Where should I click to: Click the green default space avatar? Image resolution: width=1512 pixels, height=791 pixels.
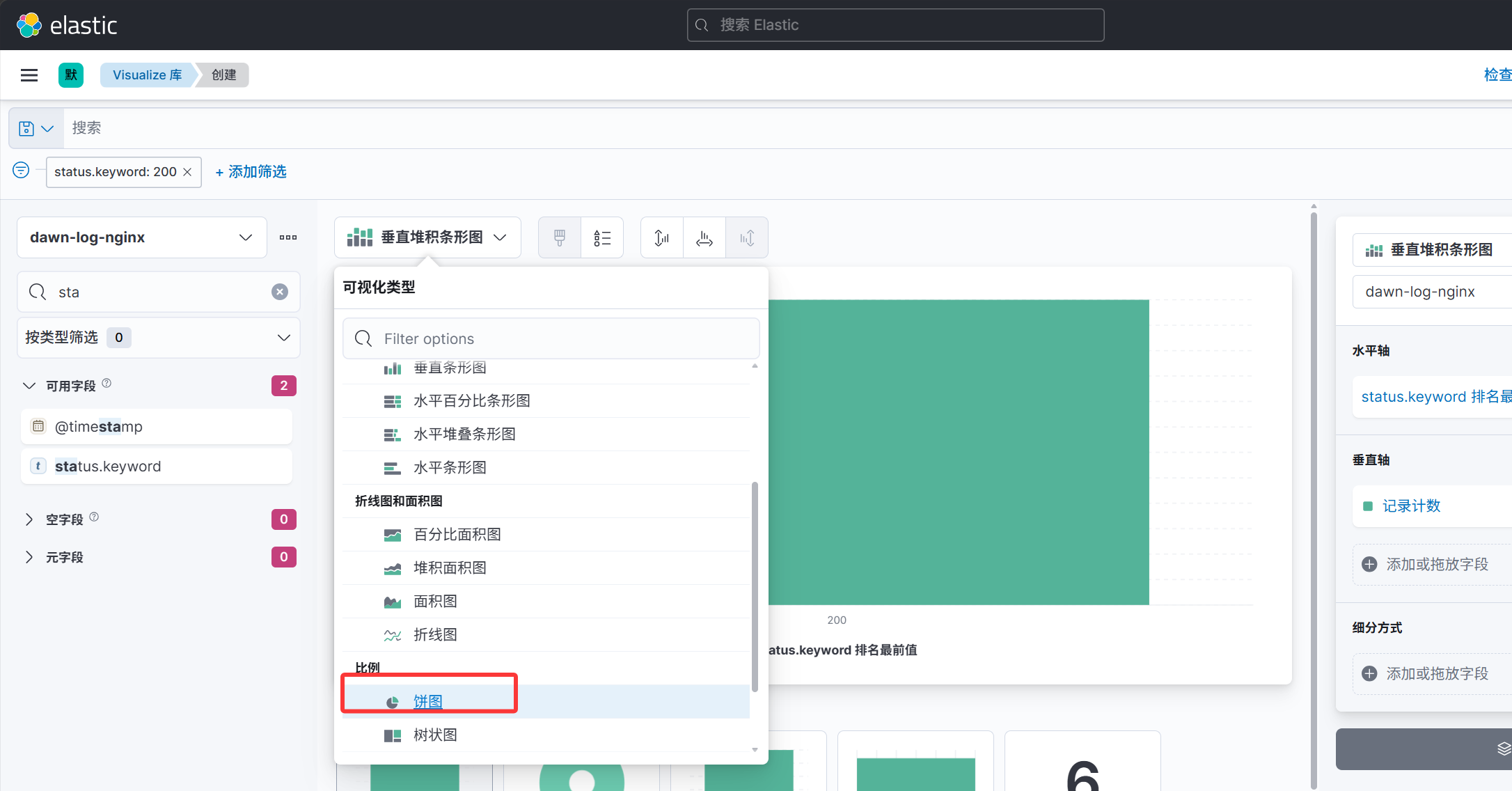tap(71, 75)
